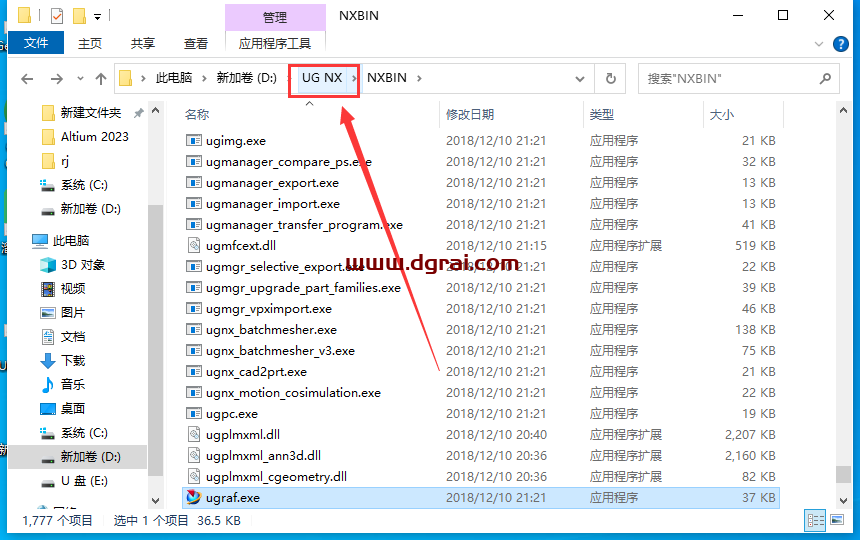Select ugmanager_export.exe file name

click(x=272, y=183)
